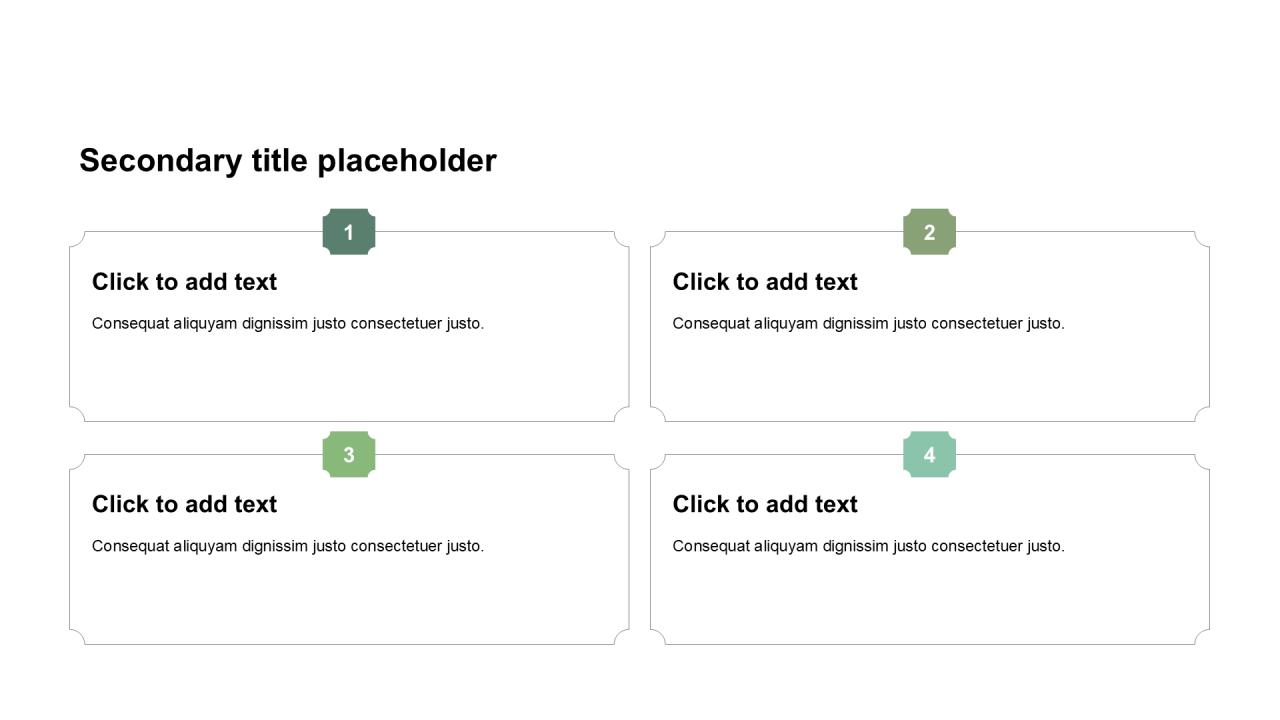Select the dark green number 1 badge
This screenshot has height=720, width=1280.
tap(349, 232)
